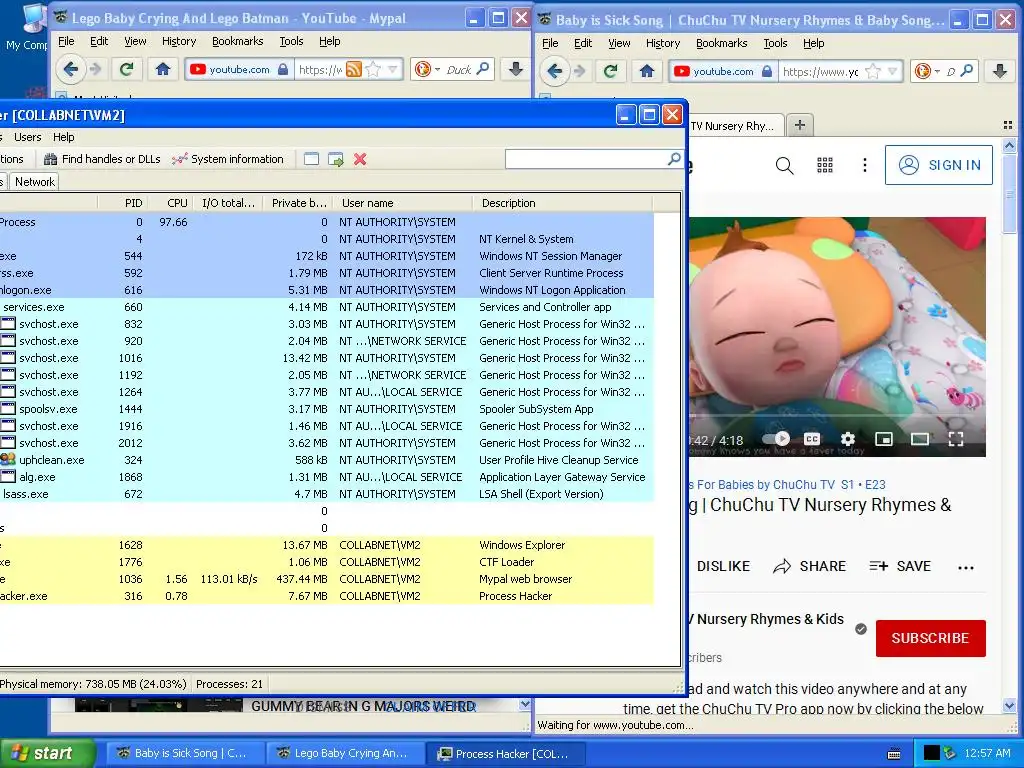The image size is (1024, 768).
Task: Click Reload icon in Baby is Sick Song window
Action: coord(611,71)
